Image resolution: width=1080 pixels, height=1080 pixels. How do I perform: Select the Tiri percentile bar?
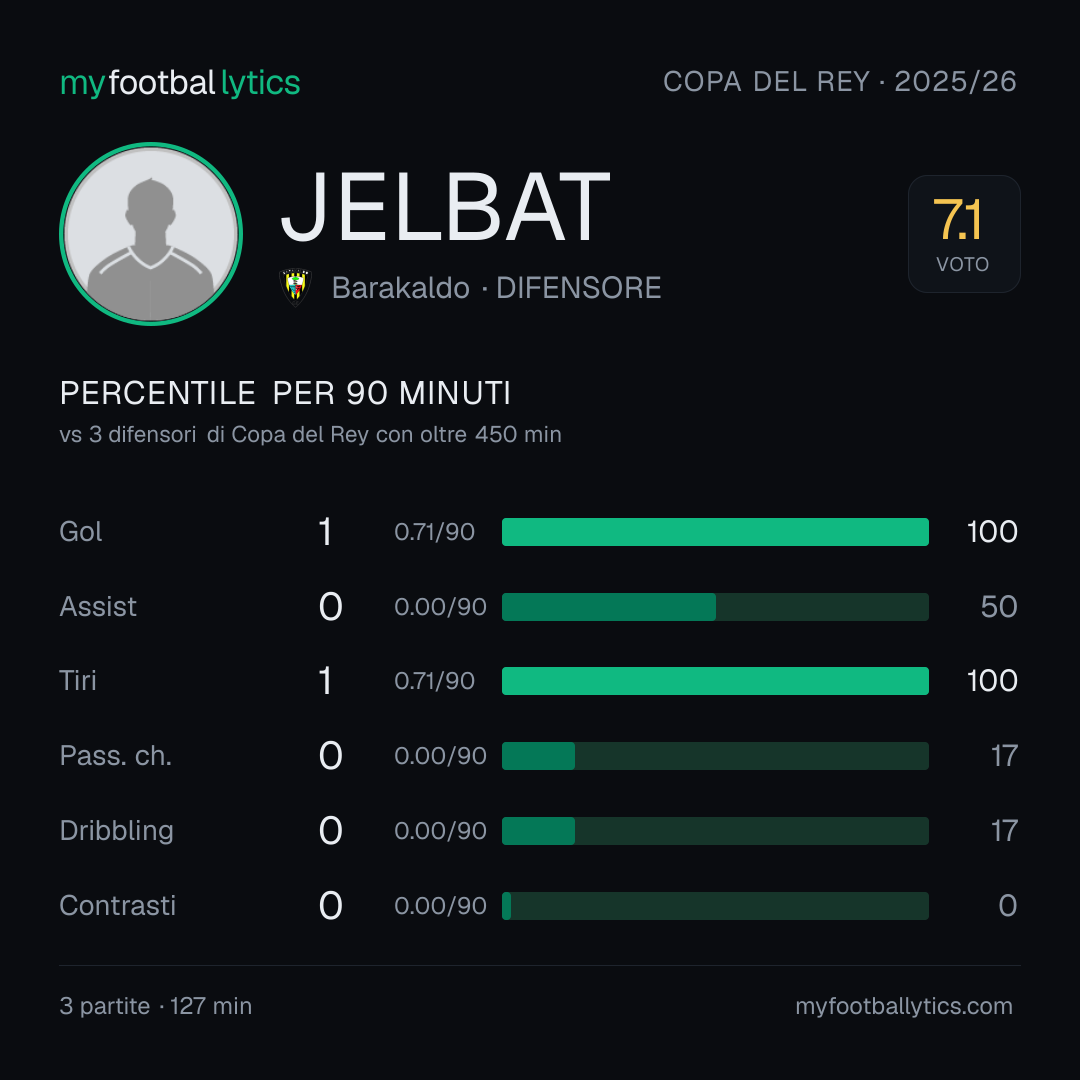click(x=715, y=681)
